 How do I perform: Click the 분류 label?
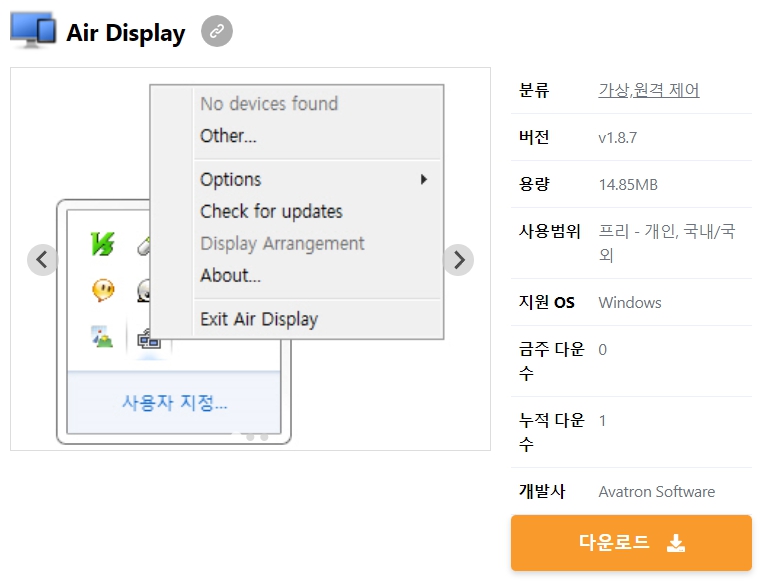click(x=534, y=90)
